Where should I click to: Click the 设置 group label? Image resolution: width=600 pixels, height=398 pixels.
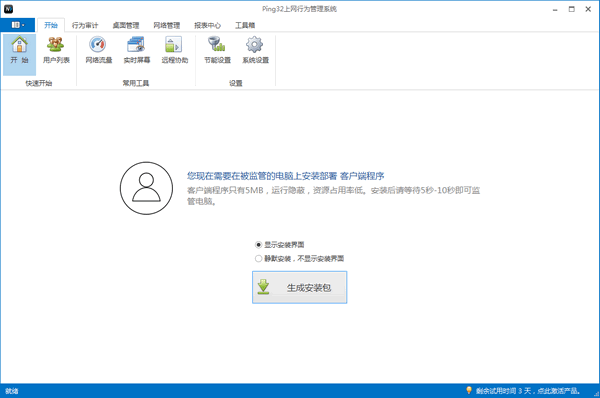click(x=236, y=83)
